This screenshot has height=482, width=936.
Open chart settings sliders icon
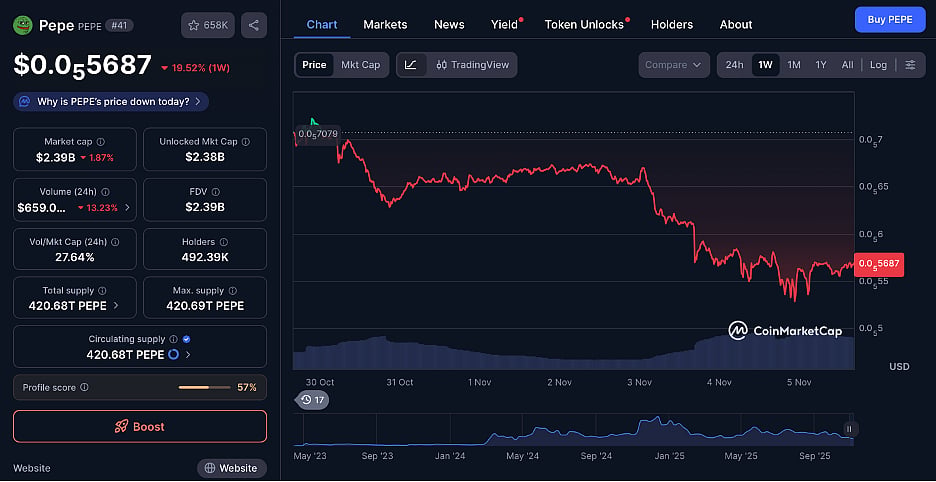910,65
